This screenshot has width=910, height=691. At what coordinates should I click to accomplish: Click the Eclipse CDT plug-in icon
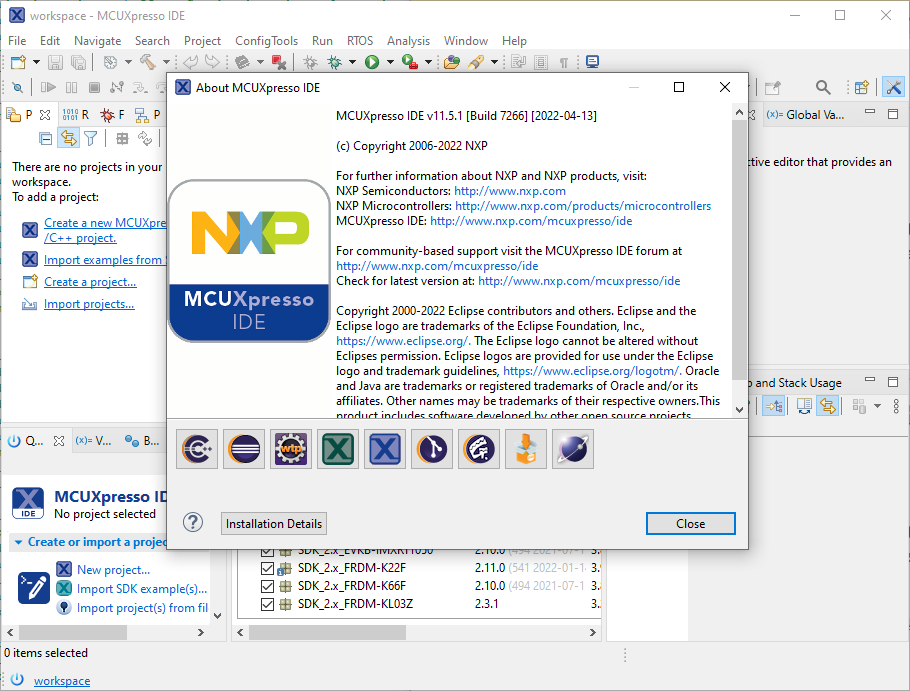[x=200, y=450]
